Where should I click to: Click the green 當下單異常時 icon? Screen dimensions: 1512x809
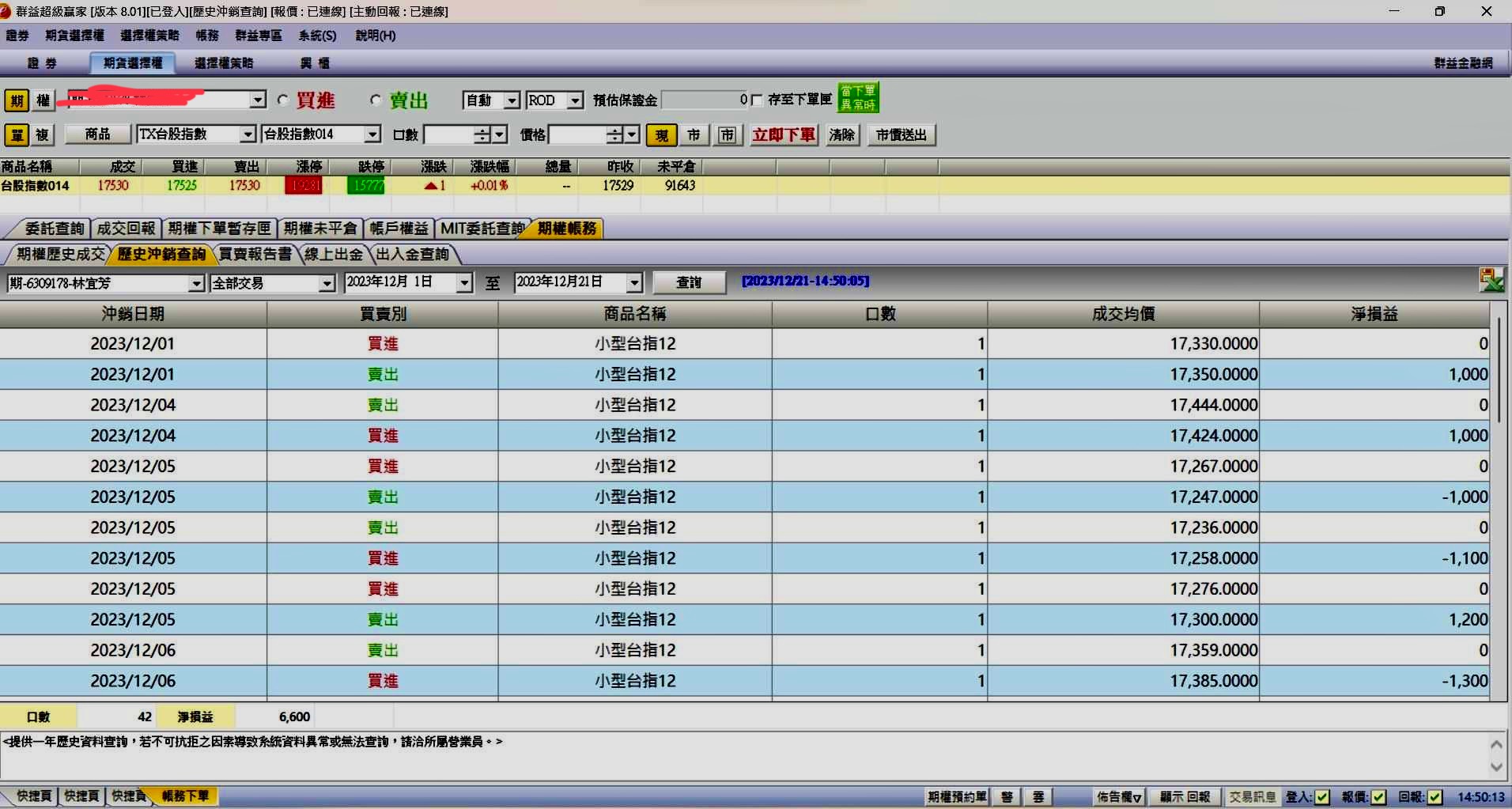(x=858, y=97)
